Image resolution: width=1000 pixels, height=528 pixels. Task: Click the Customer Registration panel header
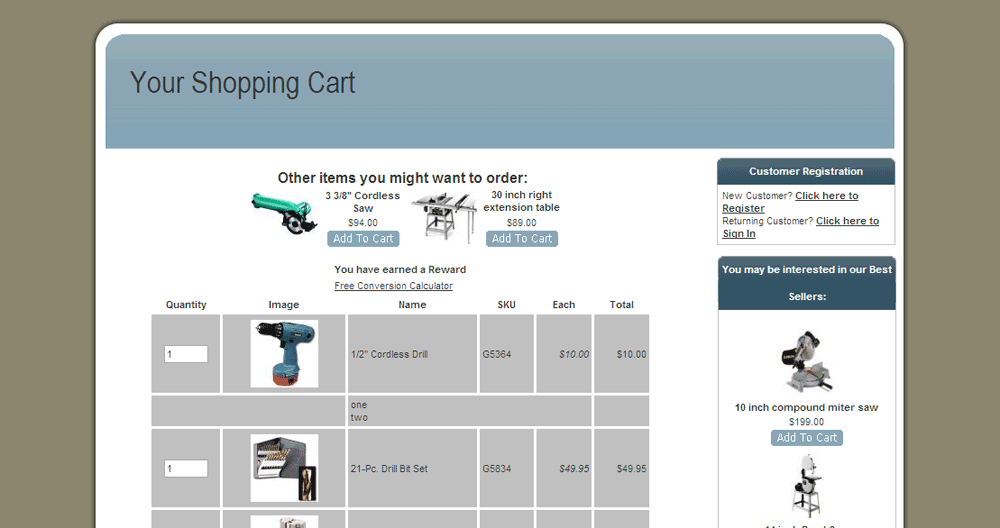click(x=806, y=172)
